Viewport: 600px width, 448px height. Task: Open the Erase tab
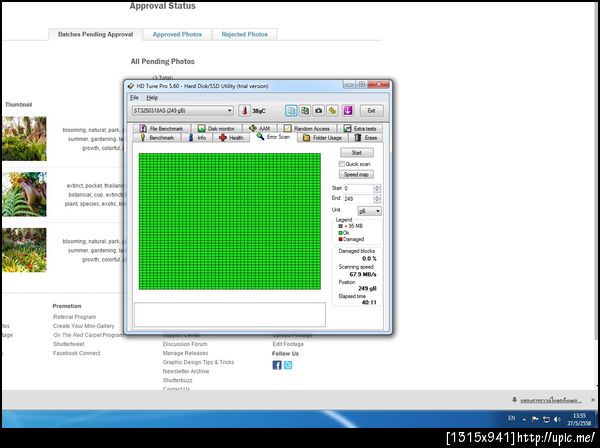tap(366, 138)
